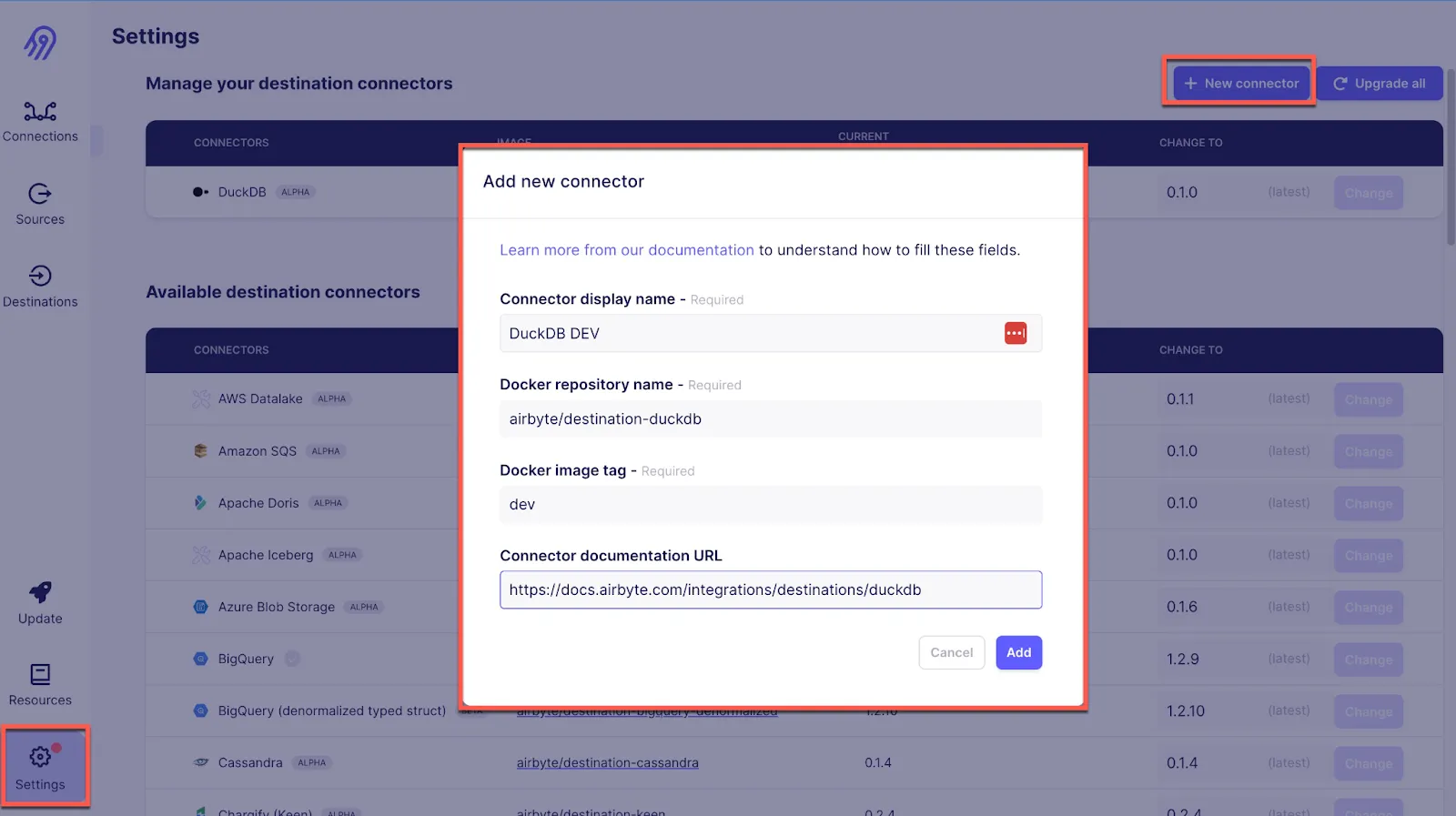Open Sources in the sidebar
This screenshot has width=1456, height=816.
pos(40,204)
